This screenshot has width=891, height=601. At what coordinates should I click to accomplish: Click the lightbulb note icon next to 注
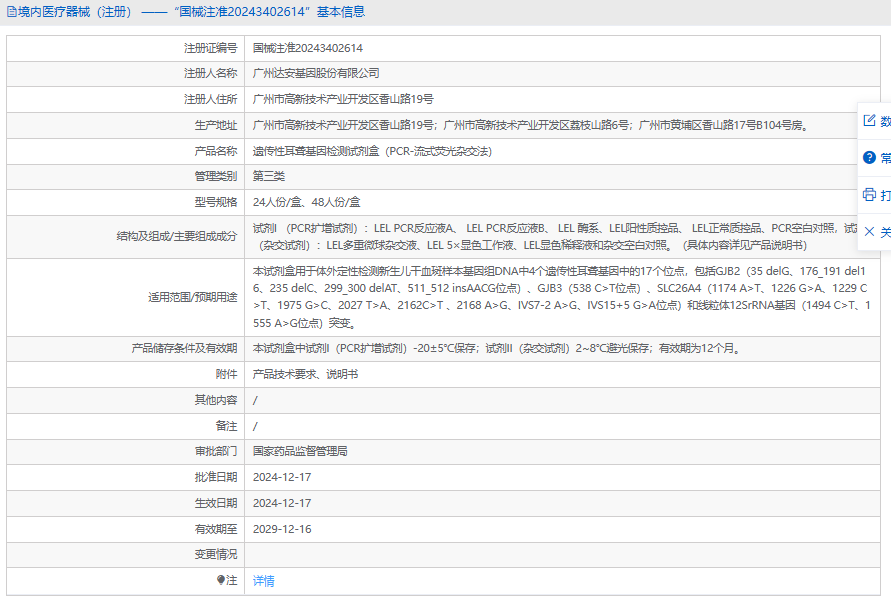point(221,580)
